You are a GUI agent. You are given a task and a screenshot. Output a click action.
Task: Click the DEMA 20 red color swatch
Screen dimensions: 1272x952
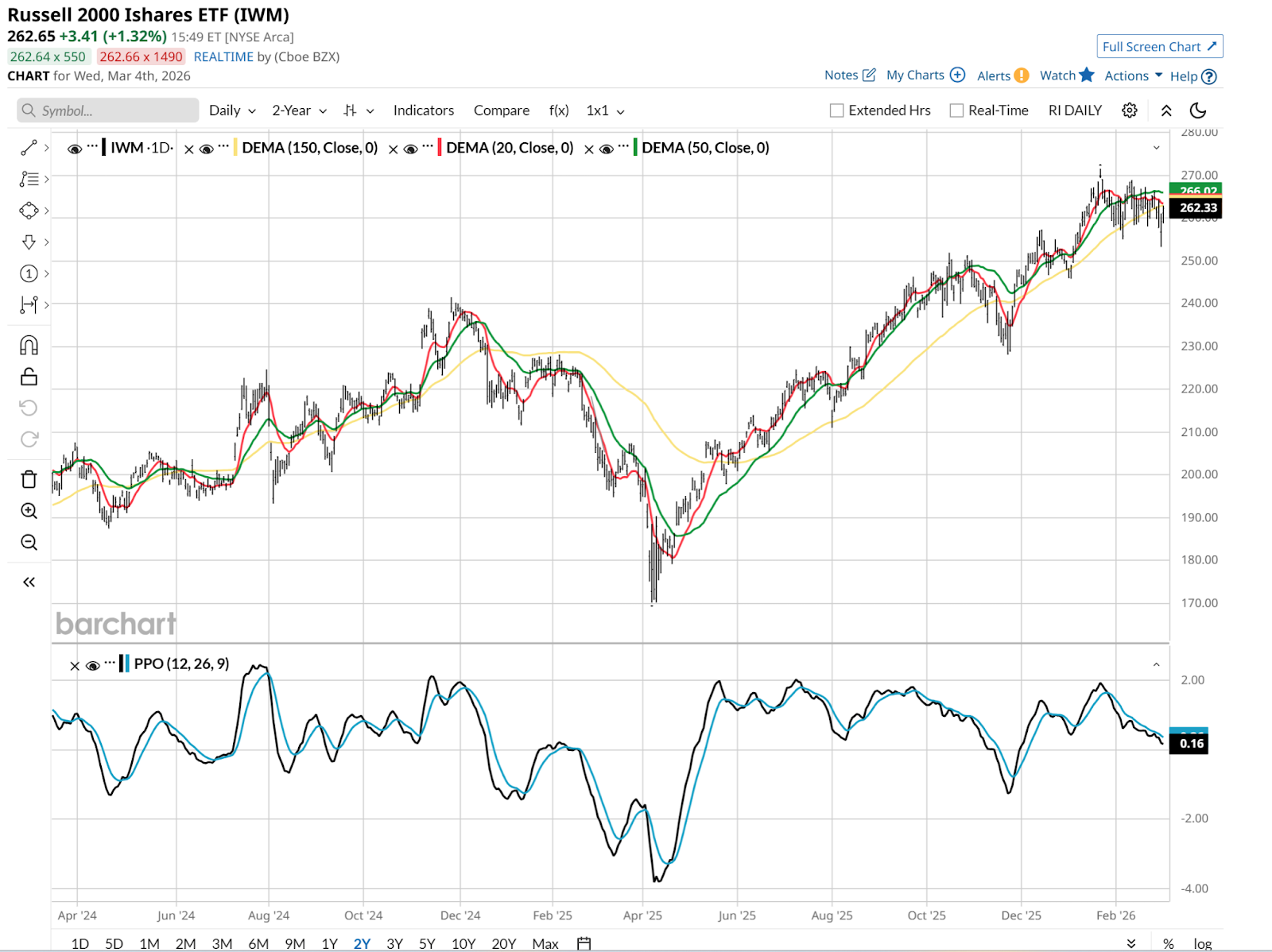click(440, 148)
